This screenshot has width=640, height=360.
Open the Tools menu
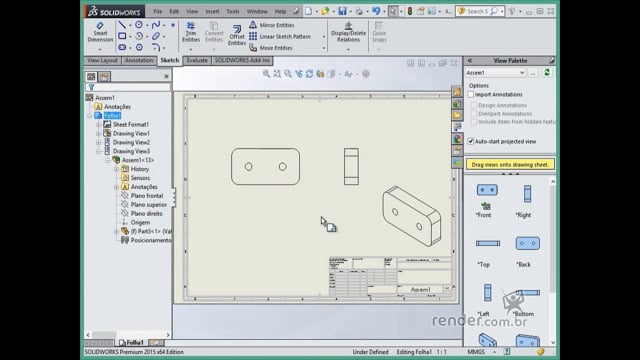point(233,11)
